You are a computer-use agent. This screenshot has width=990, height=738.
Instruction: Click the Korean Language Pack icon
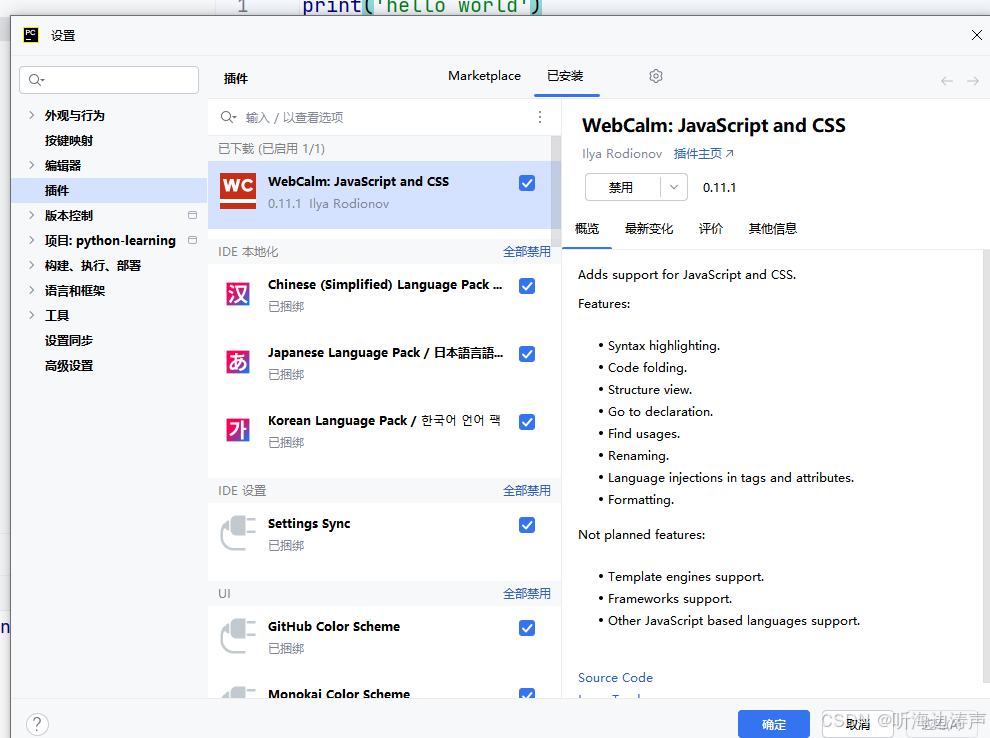pyautogui.click(x=238, y=430)
